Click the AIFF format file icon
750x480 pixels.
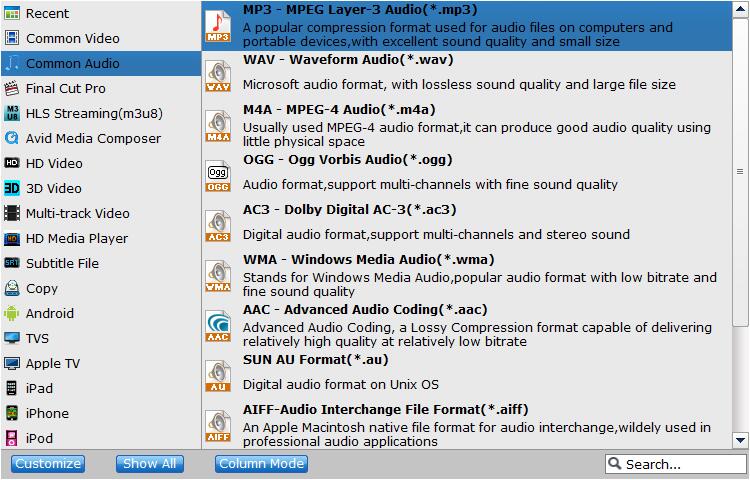click(218, 426)
